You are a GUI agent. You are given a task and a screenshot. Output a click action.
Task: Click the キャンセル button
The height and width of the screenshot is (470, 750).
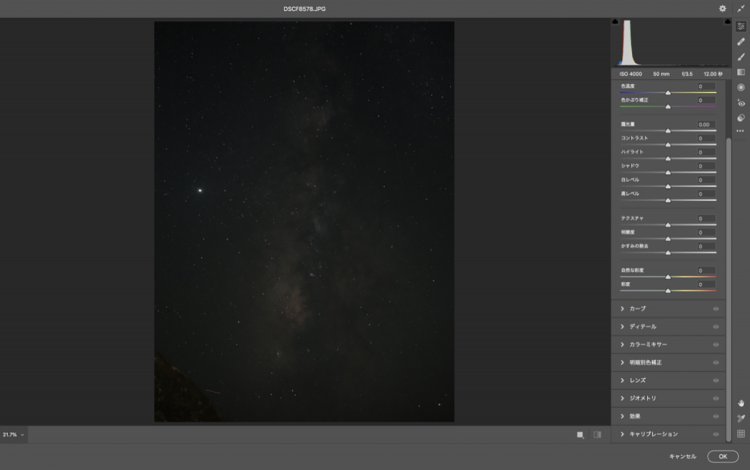tap(682, 456)
